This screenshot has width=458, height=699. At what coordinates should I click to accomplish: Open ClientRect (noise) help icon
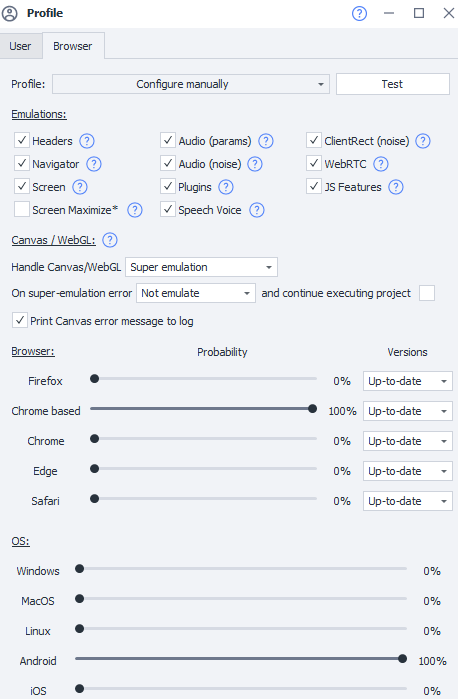pyautogui.click(x=423, y=141)
